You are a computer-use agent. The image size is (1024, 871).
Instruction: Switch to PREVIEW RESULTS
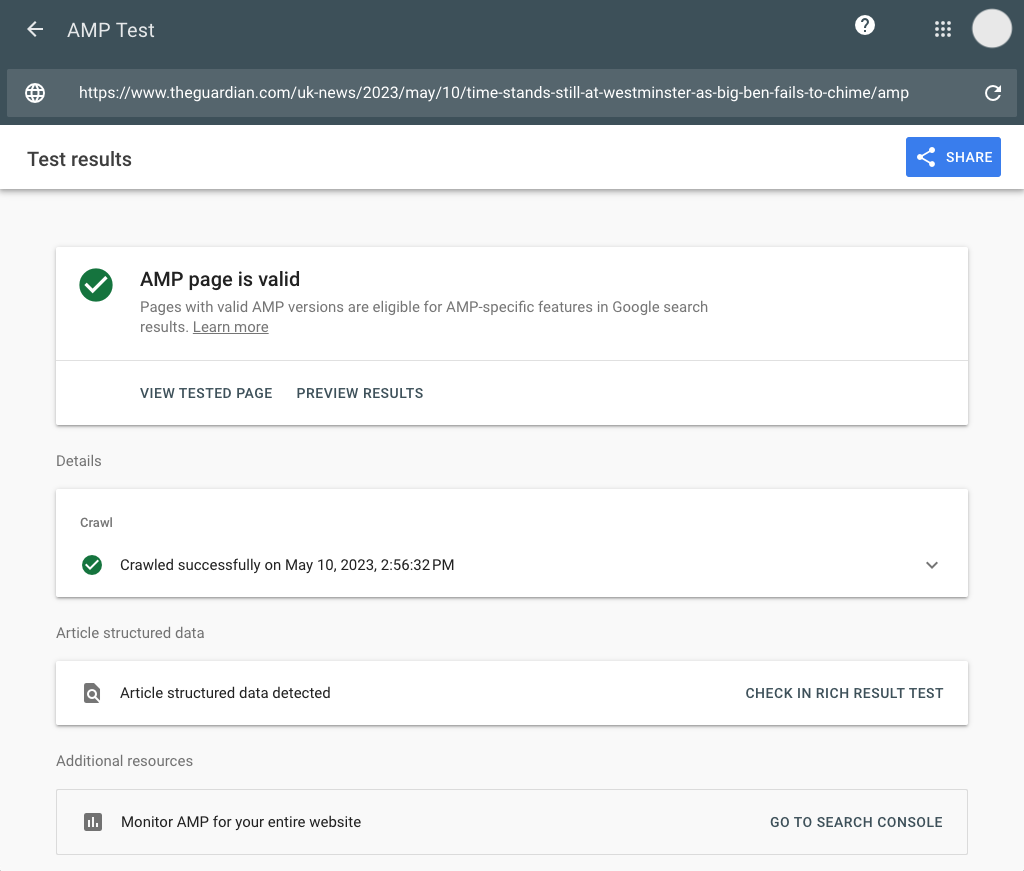359,393
